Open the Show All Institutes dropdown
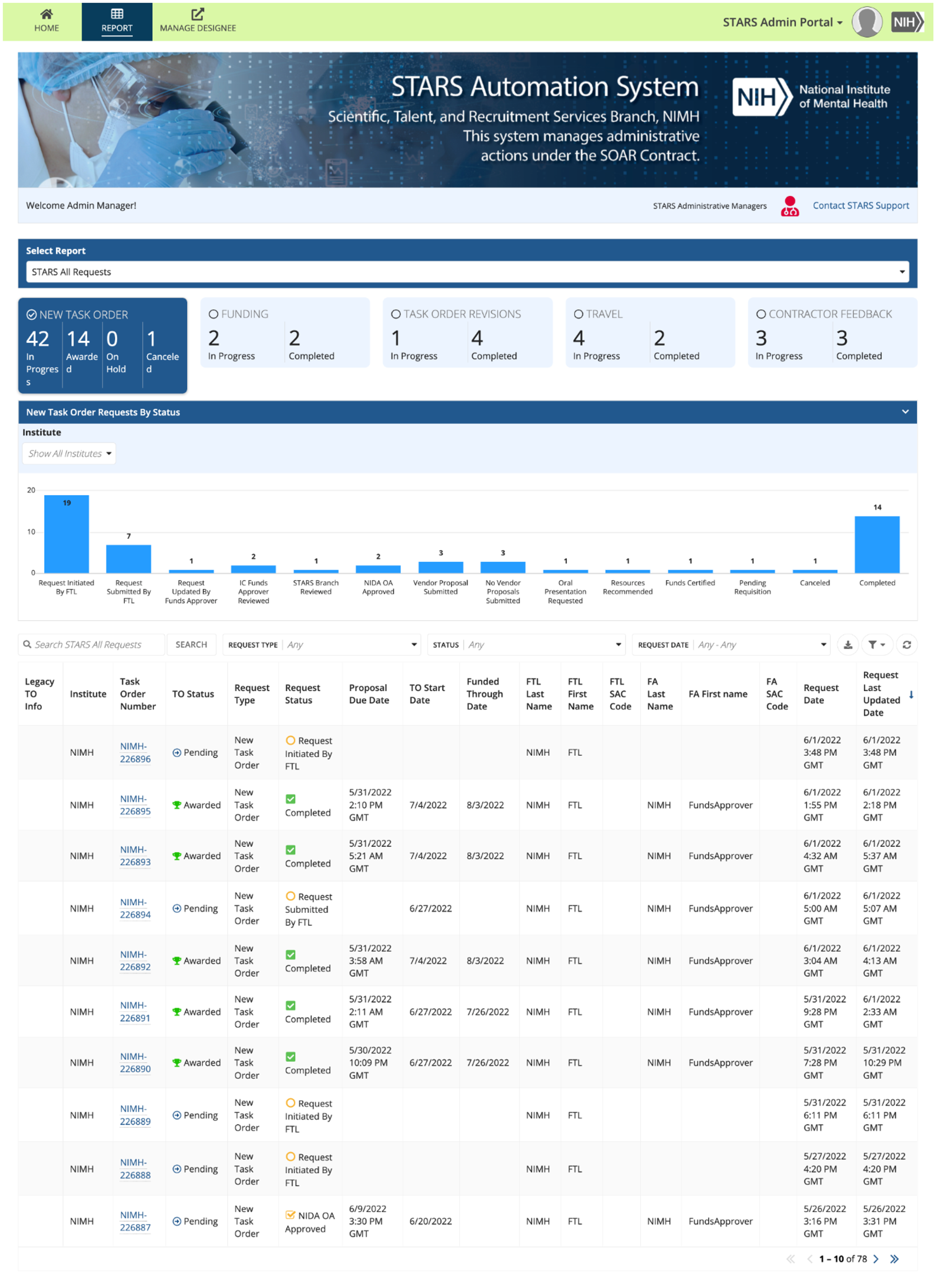 coord(69,453)
